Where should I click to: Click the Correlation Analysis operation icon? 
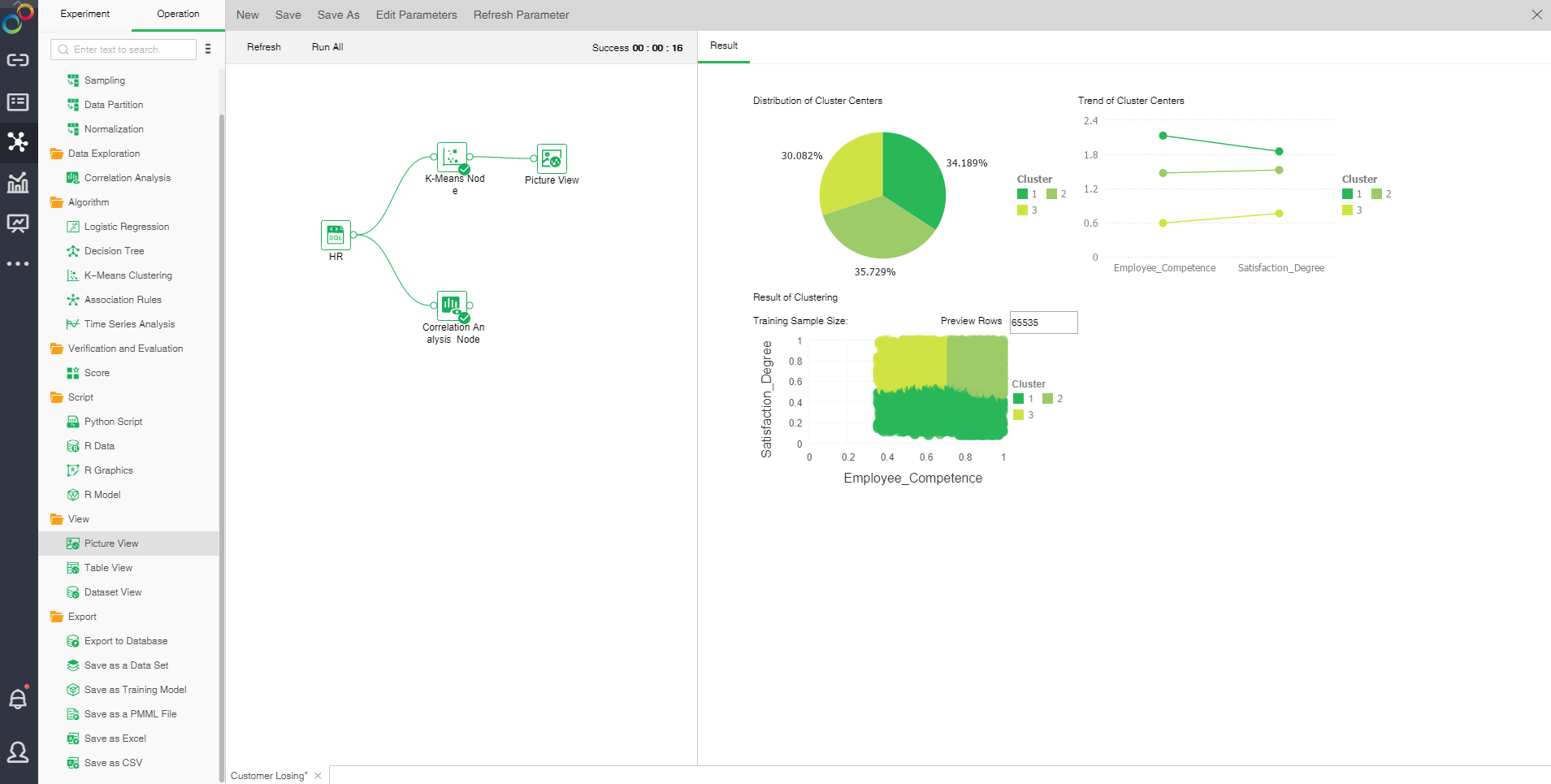(73, 178)
